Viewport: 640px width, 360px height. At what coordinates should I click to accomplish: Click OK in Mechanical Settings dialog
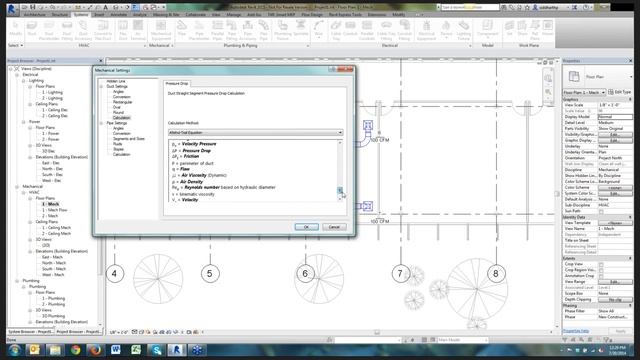tap(307, 227)
